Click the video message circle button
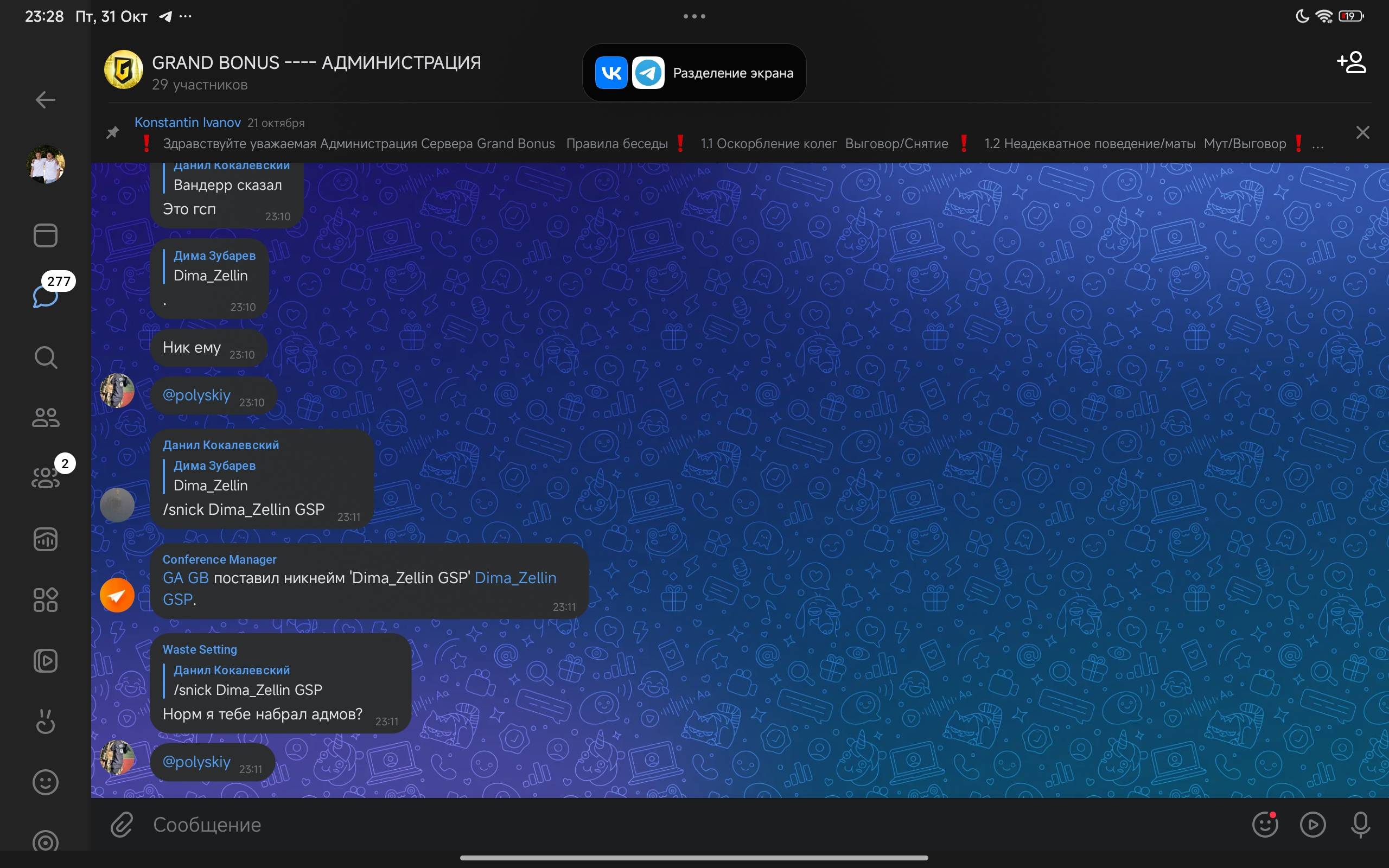Image resolution: width=1389 pixels, height=868 pixels. coord(1312,825)
